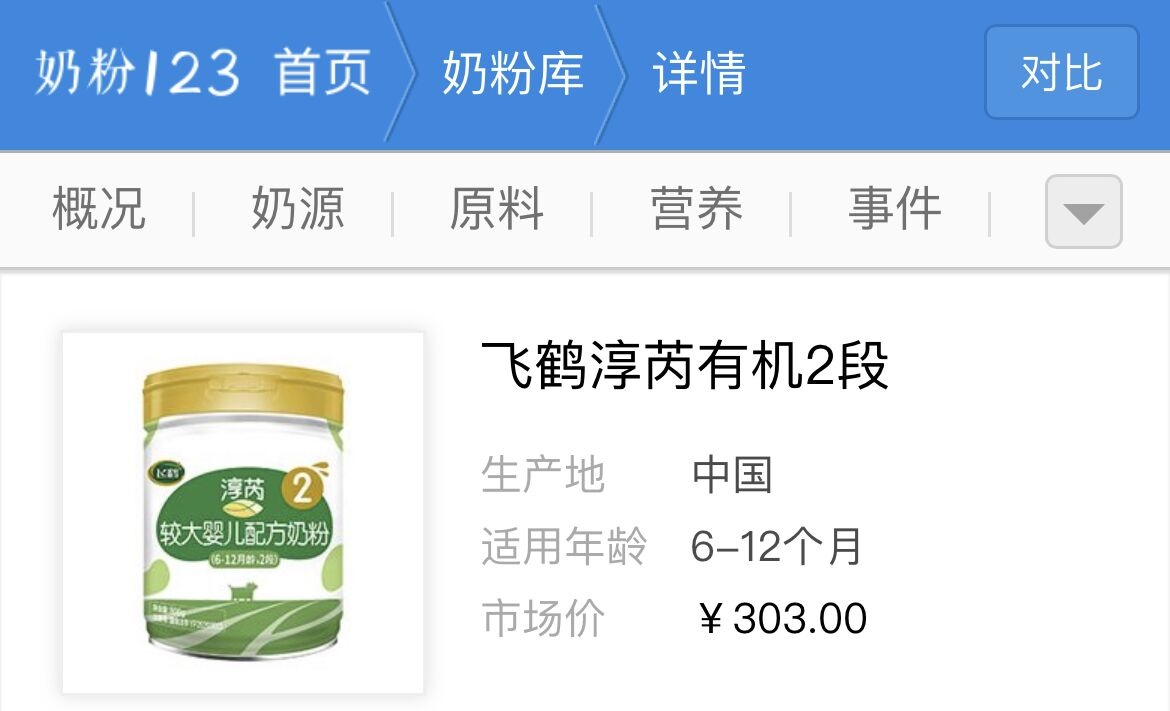Click the product title 飞鹤淳芮有机2段
Image resolution: width=1170 pixels, height=711 pixels.
point(685,366)
